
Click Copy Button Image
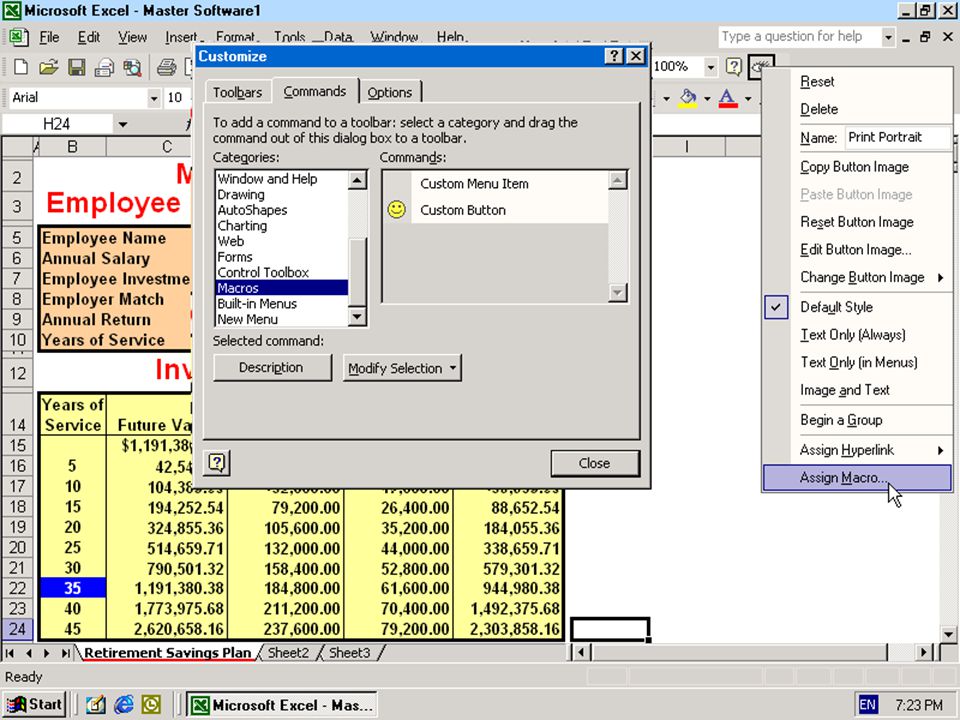coord(857,167)
